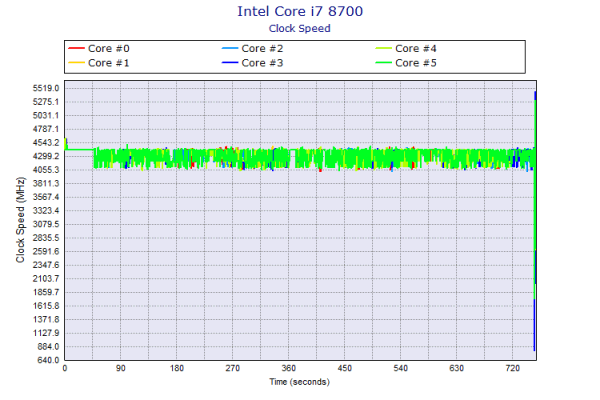Click the 0 tick on time axis

[65, 368]
